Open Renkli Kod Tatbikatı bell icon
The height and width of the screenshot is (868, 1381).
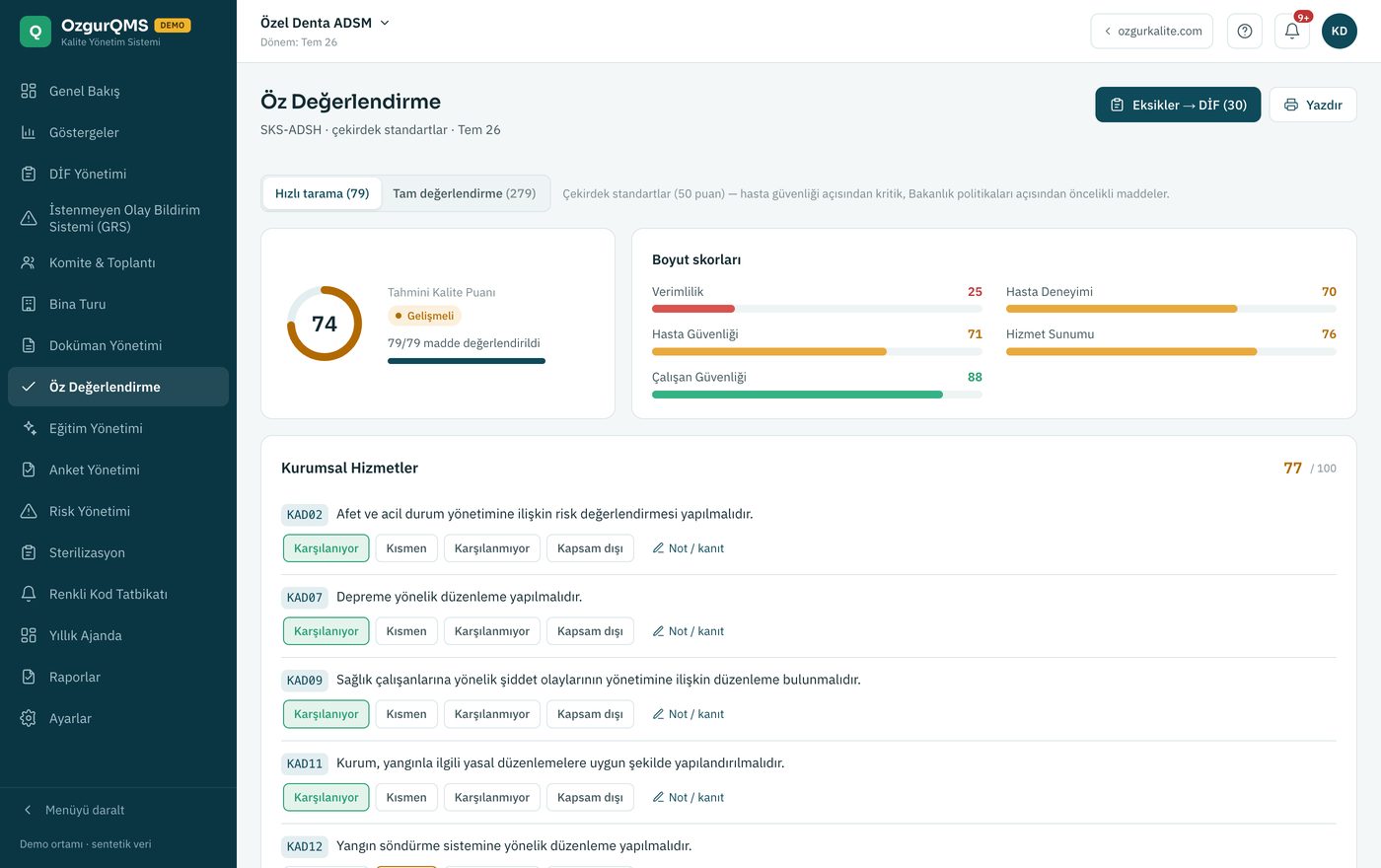click(29, 594)
